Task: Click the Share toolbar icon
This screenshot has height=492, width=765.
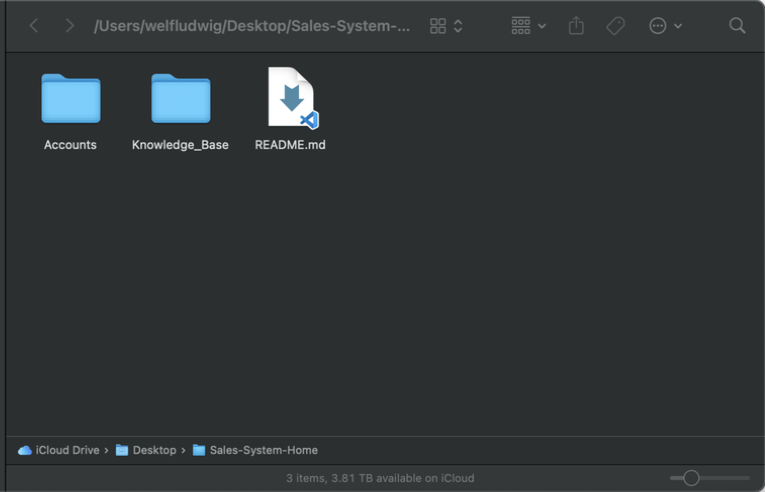Action: click(x=576, y=26)
